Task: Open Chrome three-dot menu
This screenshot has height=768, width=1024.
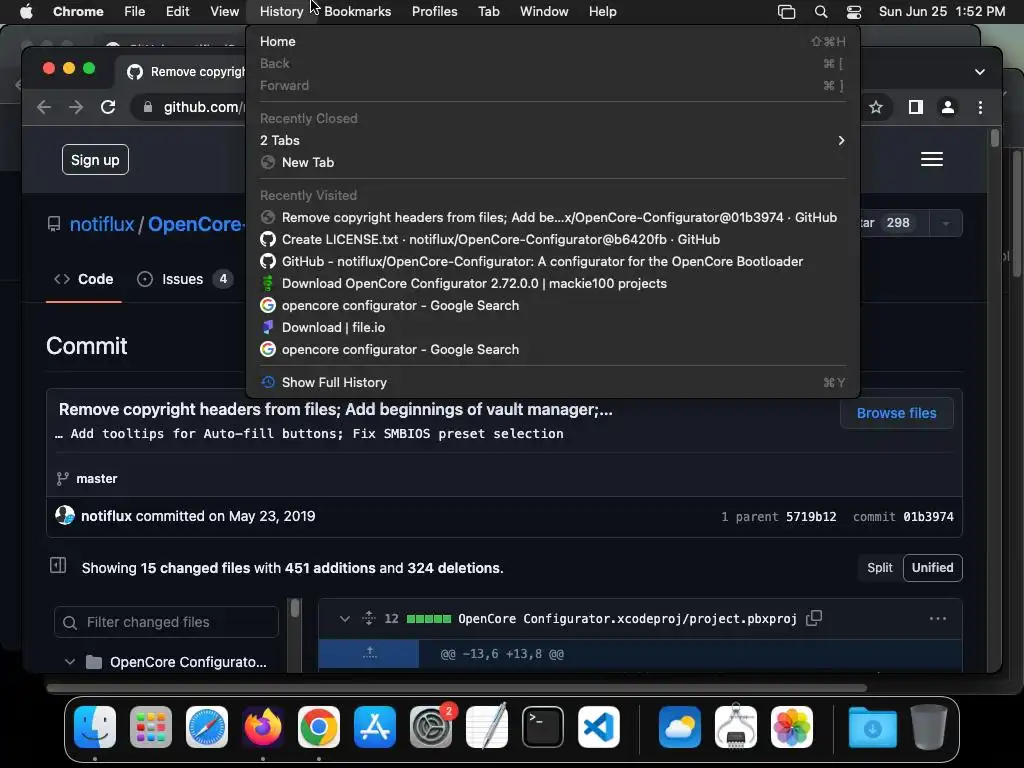Action: 980,107
